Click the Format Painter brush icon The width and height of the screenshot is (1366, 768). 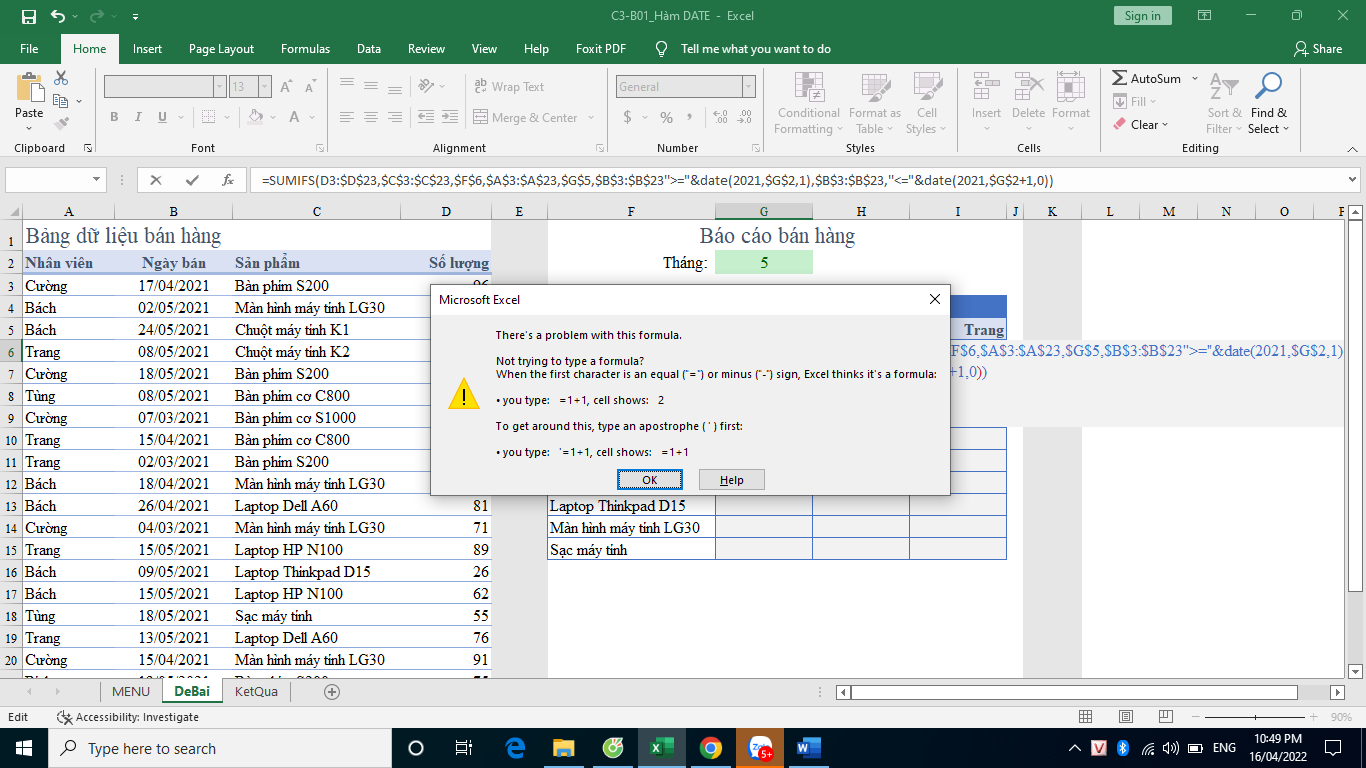pos(61,124)
